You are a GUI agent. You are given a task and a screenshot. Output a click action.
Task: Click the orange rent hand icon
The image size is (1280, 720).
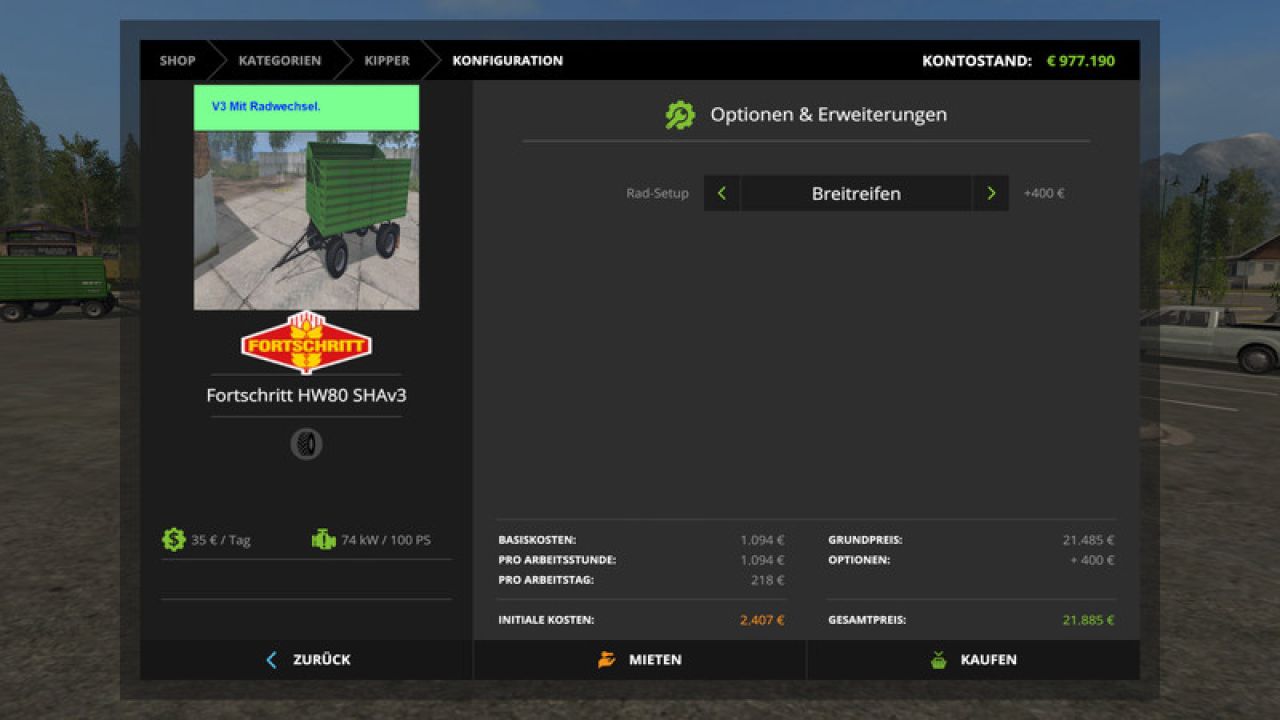pos(607,660)
